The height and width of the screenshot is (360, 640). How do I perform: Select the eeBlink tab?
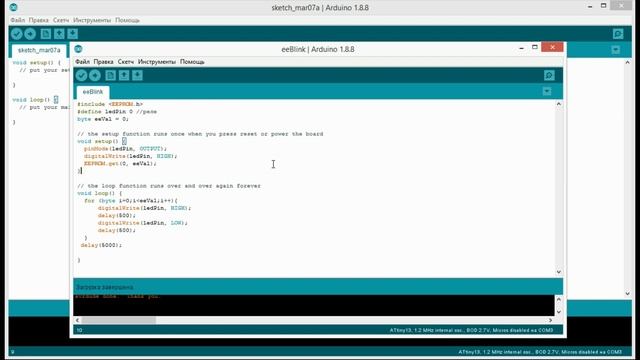point(93,92)
